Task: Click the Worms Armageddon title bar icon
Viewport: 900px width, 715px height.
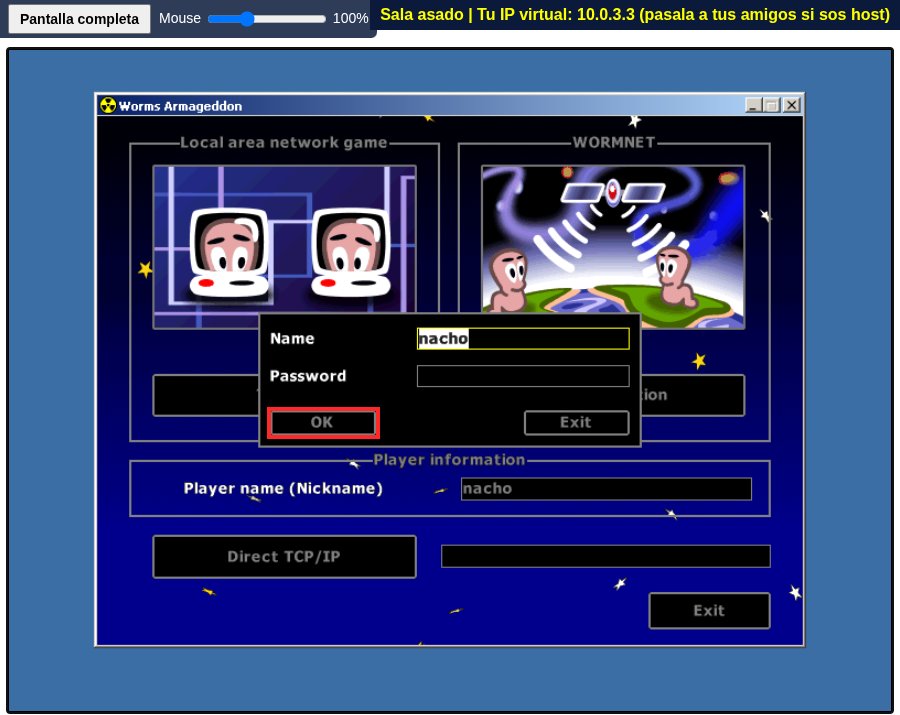Action: click(x=108, y=106)
